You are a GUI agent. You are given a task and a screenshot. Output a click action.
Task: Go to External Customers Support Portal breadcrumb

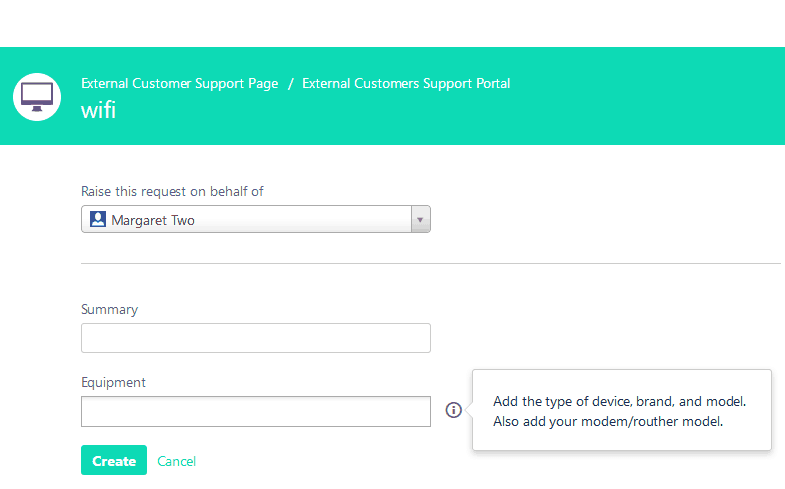click(406, 83)
